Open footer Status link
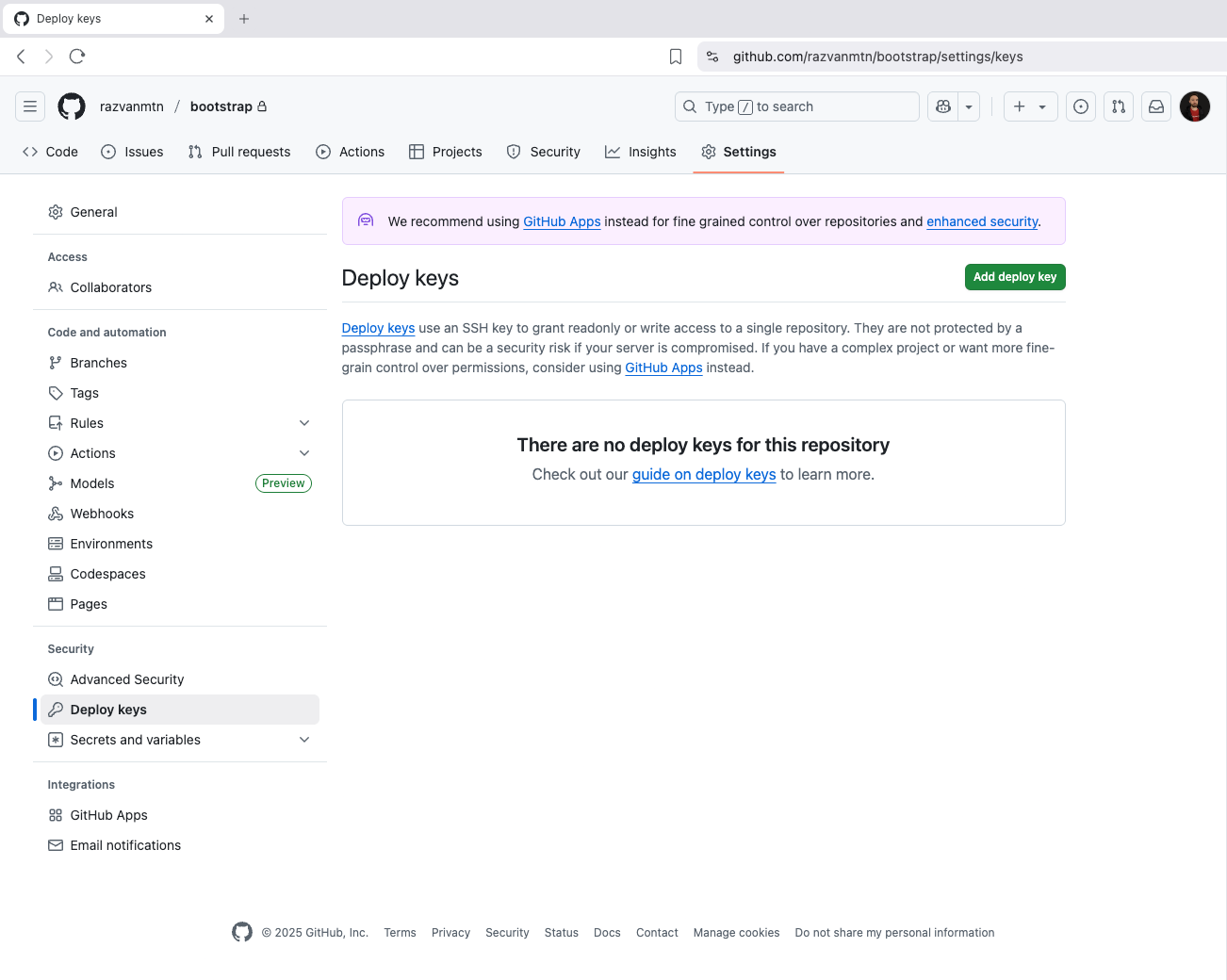The height and width of the screenshot is (980, 1227). pyautogui.click(x=562, y=933)
